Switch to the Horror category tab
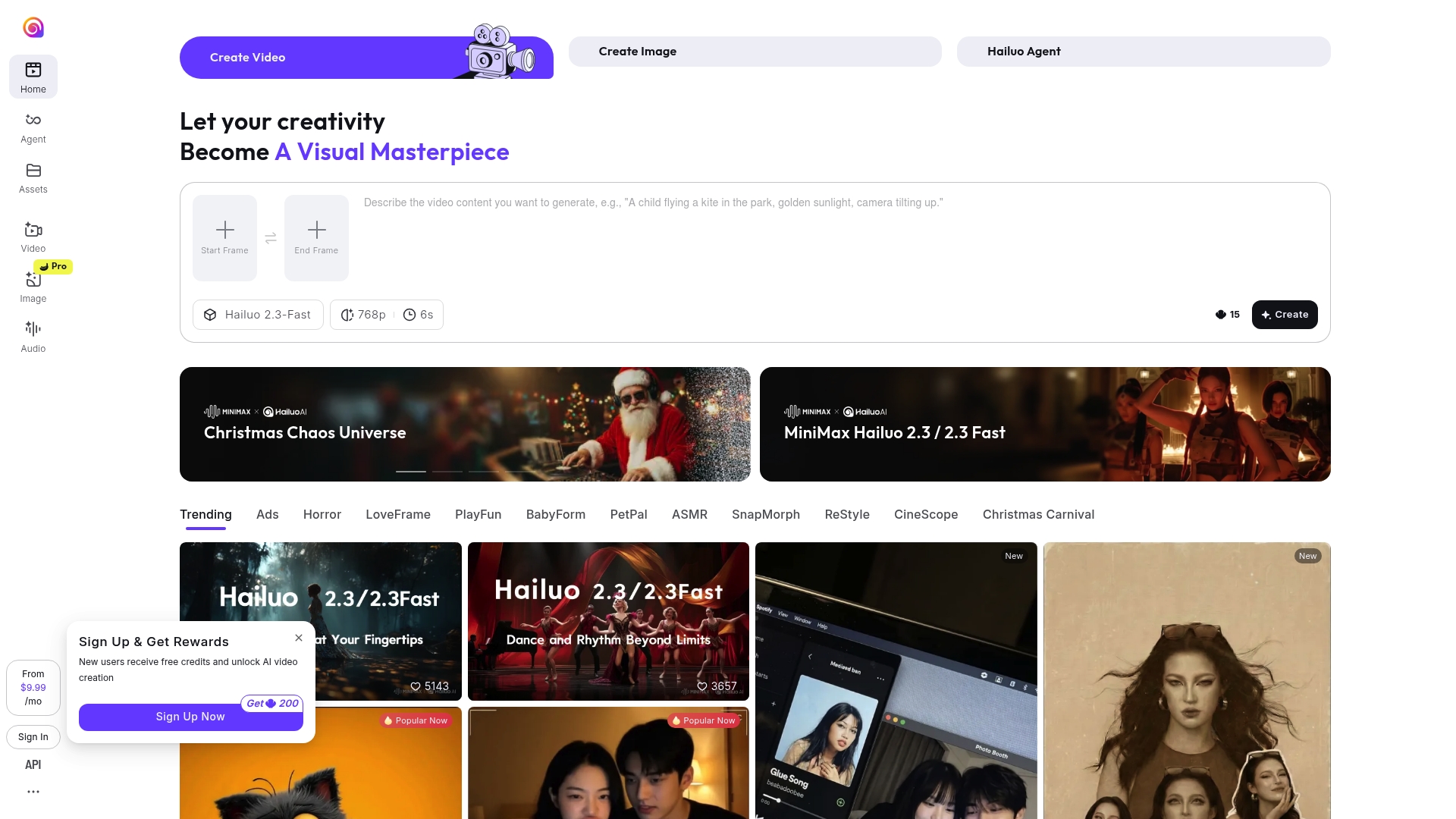1456x819 pixels. (x=322, y=514)
